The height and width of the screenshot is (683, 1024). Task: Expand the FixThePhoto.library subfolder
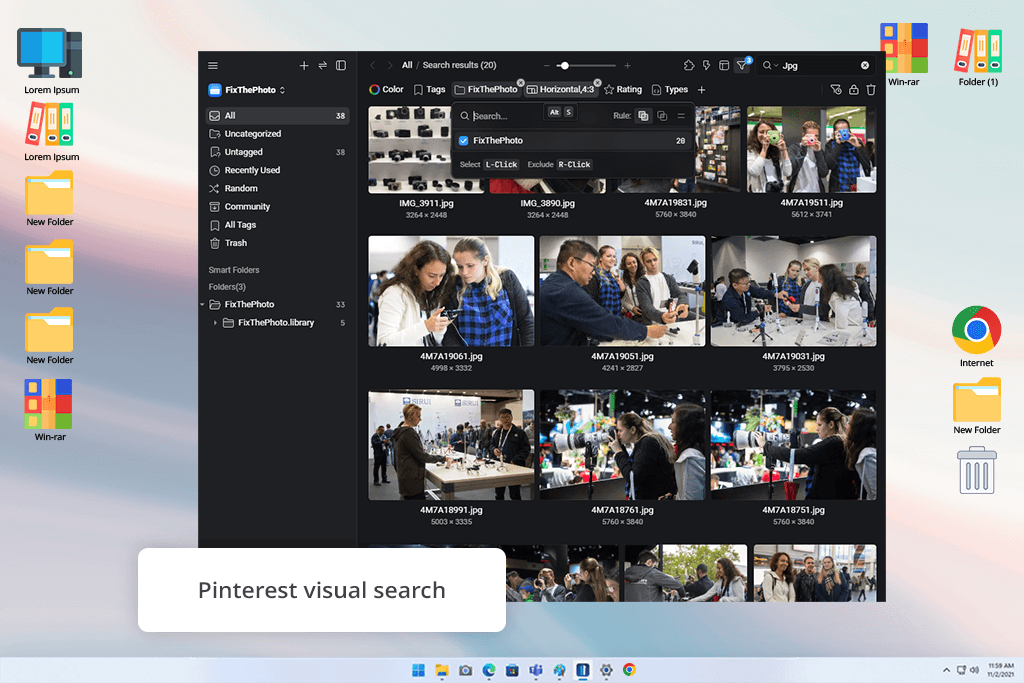click(x=216, y=323)
